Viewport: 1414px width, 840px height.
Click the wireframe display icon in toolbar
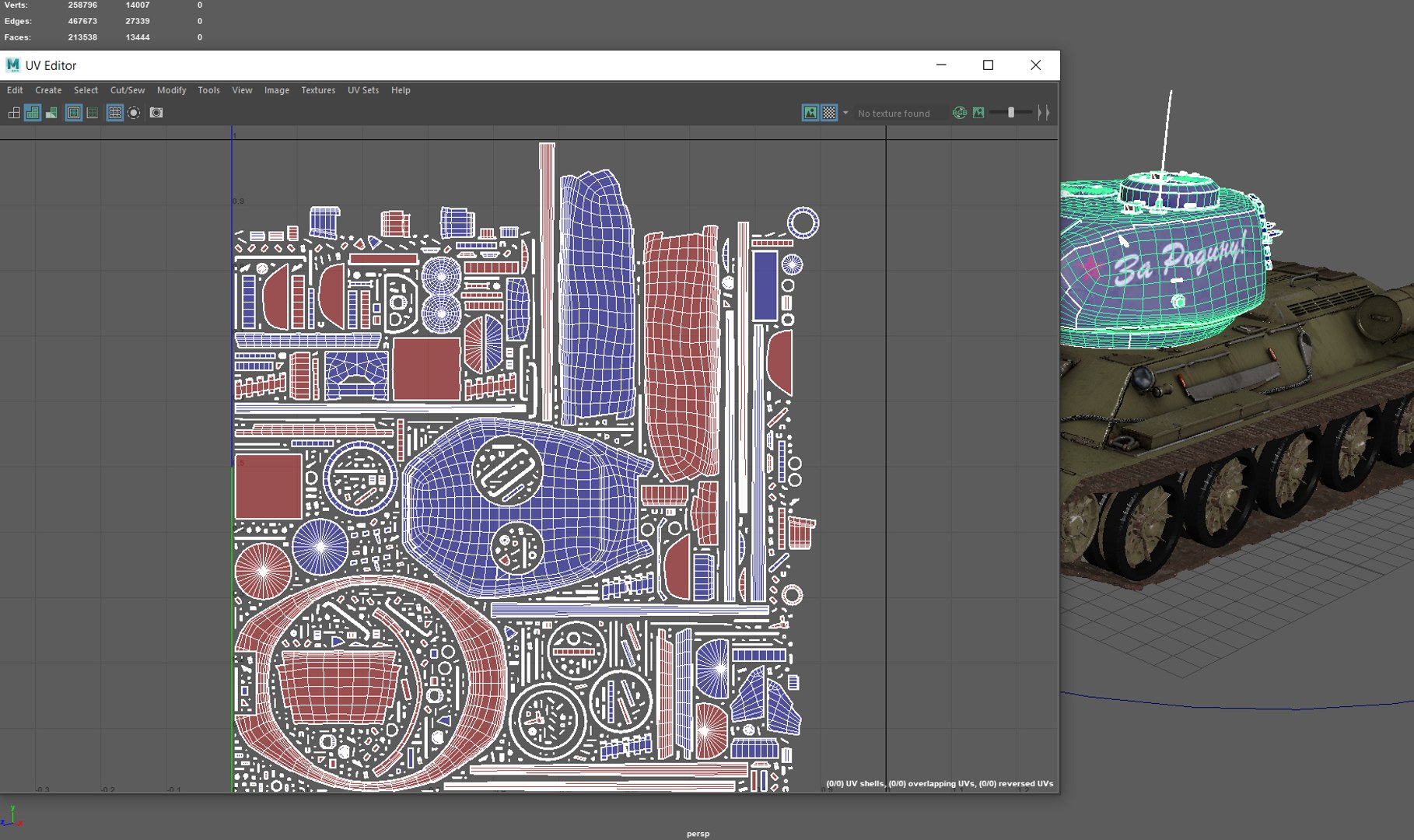pyautogui.click(x=14, y=113)
